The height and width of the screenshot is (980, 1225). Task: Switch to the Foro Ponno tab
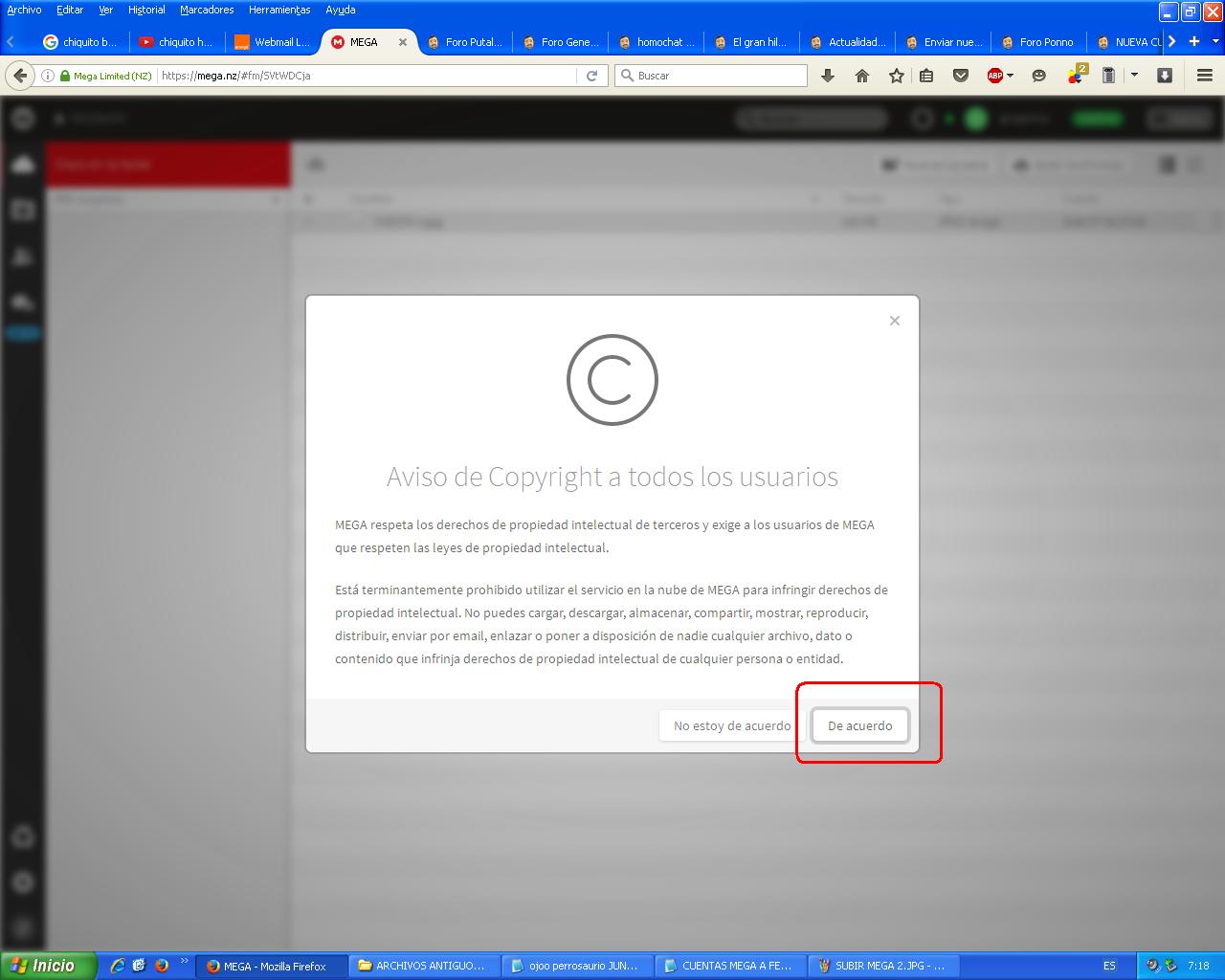[x=1038, y=42]
